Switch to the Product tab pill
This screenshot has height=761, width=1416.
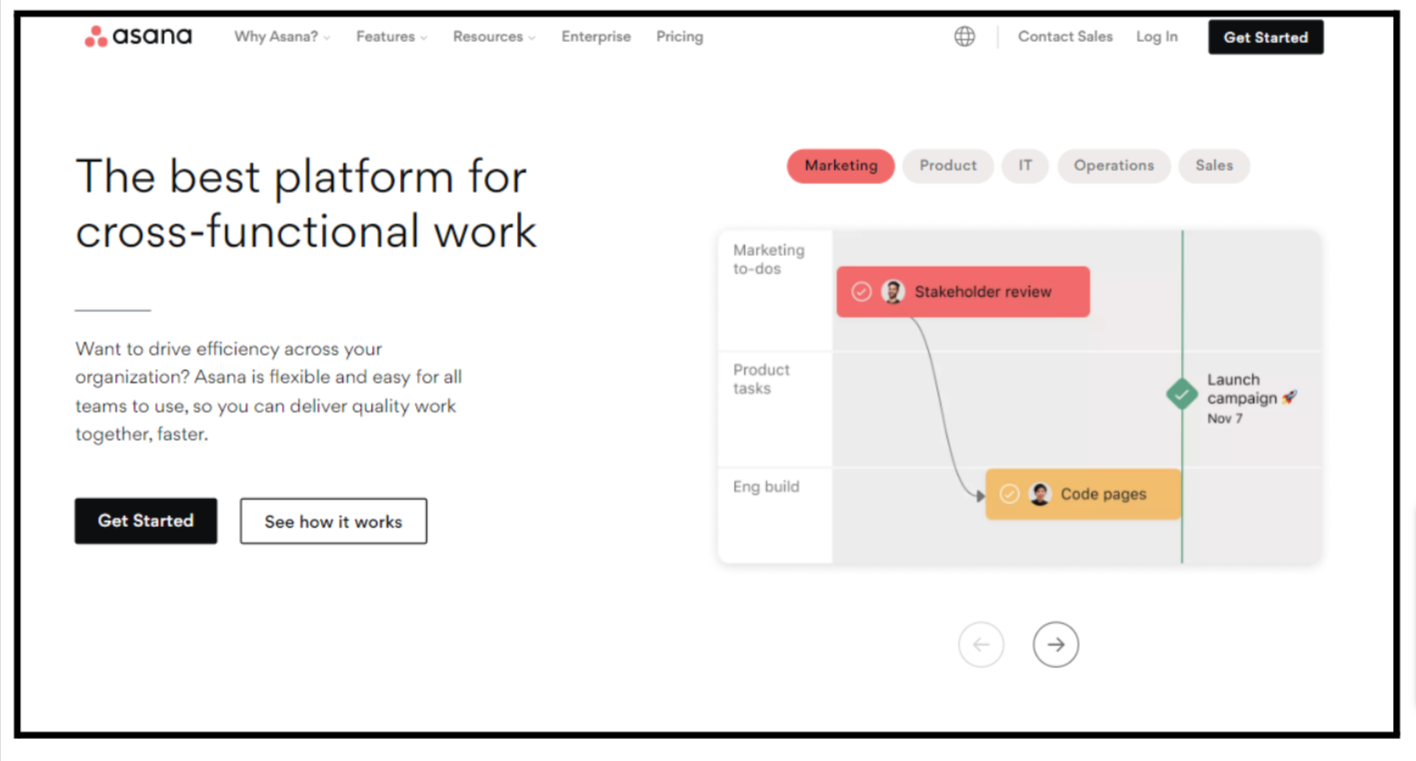coord(947,166)
